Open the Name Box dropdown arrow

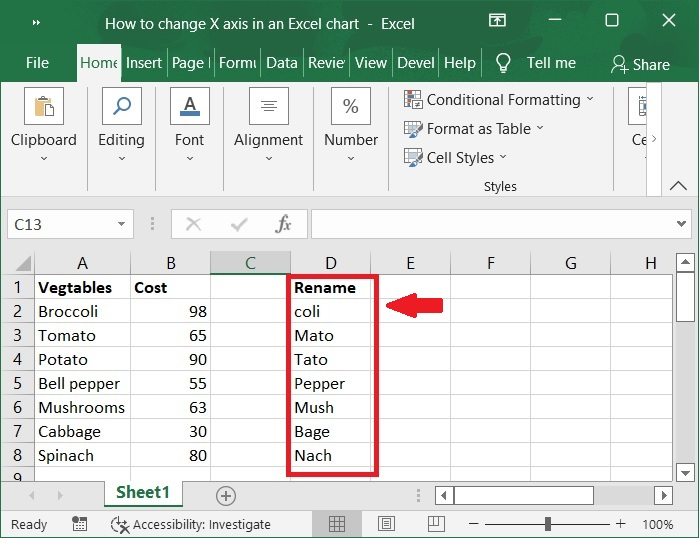click(122, 224)
